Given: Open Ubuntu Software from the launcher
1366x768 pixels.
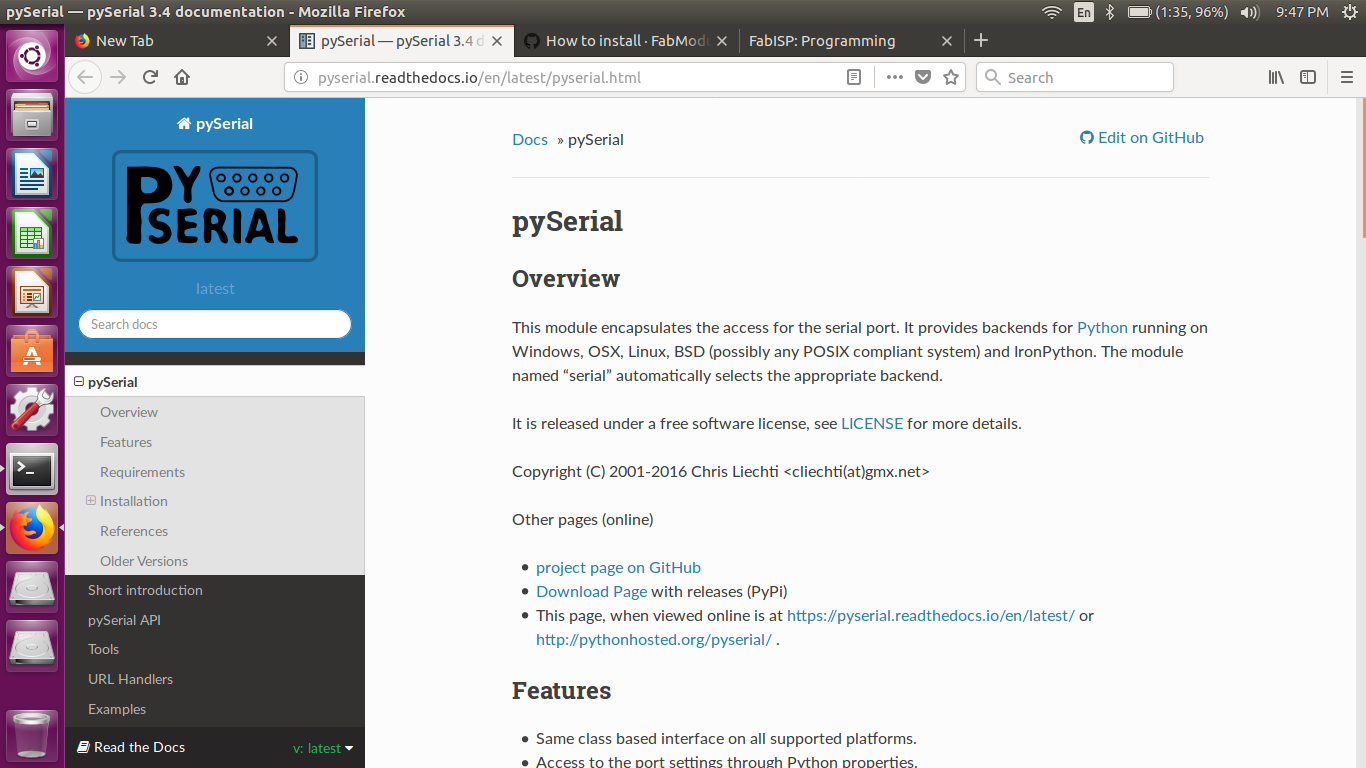Looking at the screenshot, I should point(32,352).
